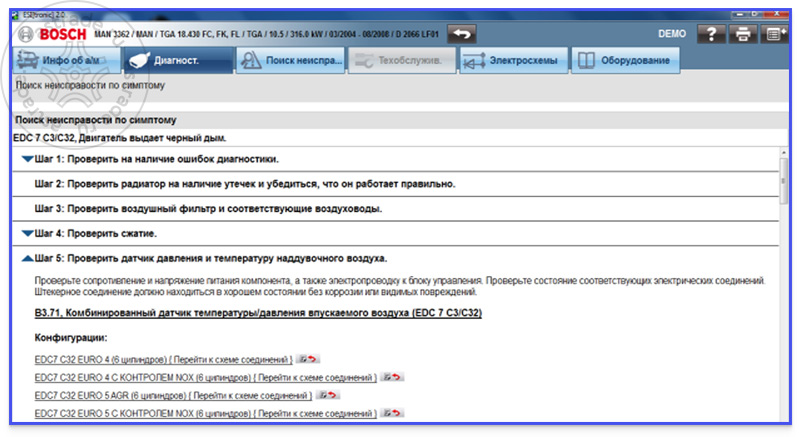799x437 pixels.
Task: Expand Шаг 4 Проверить сжатие
Action: point(28,233)
